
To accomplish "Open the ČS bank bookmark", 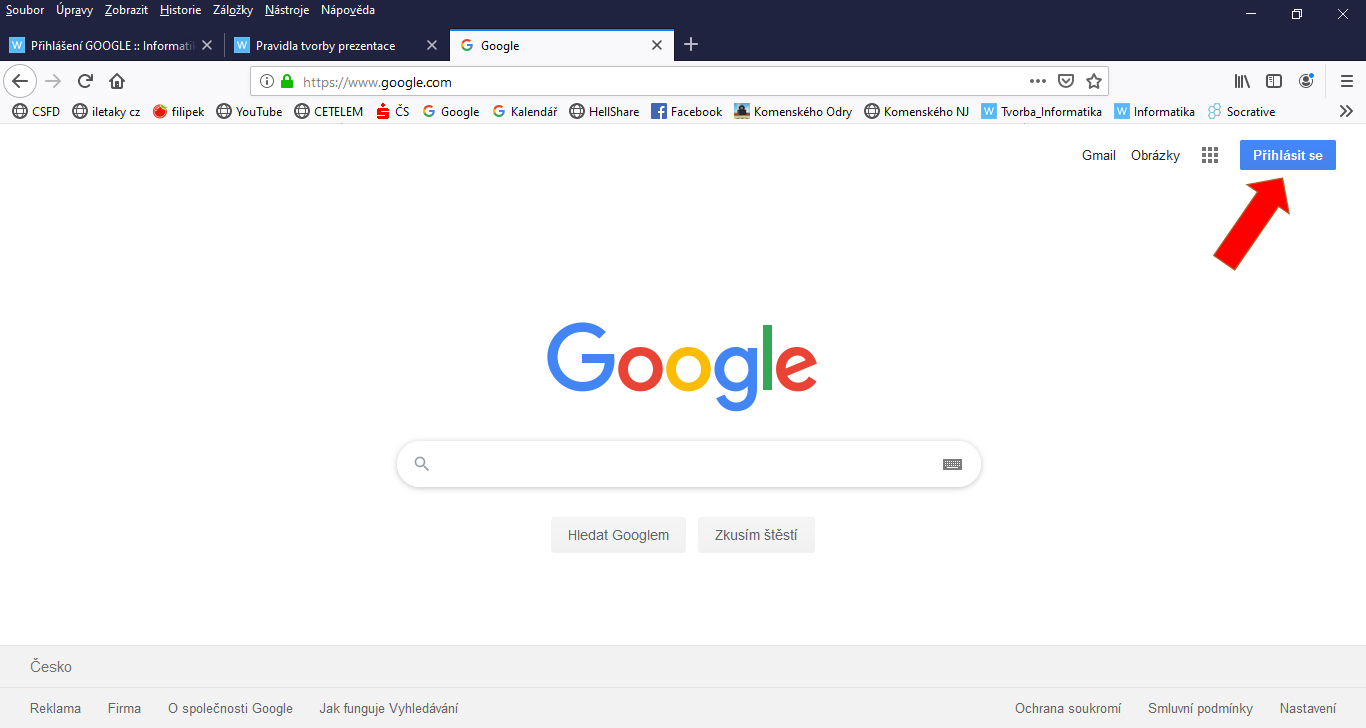I will pyautogui.click(x=393, y=112).
